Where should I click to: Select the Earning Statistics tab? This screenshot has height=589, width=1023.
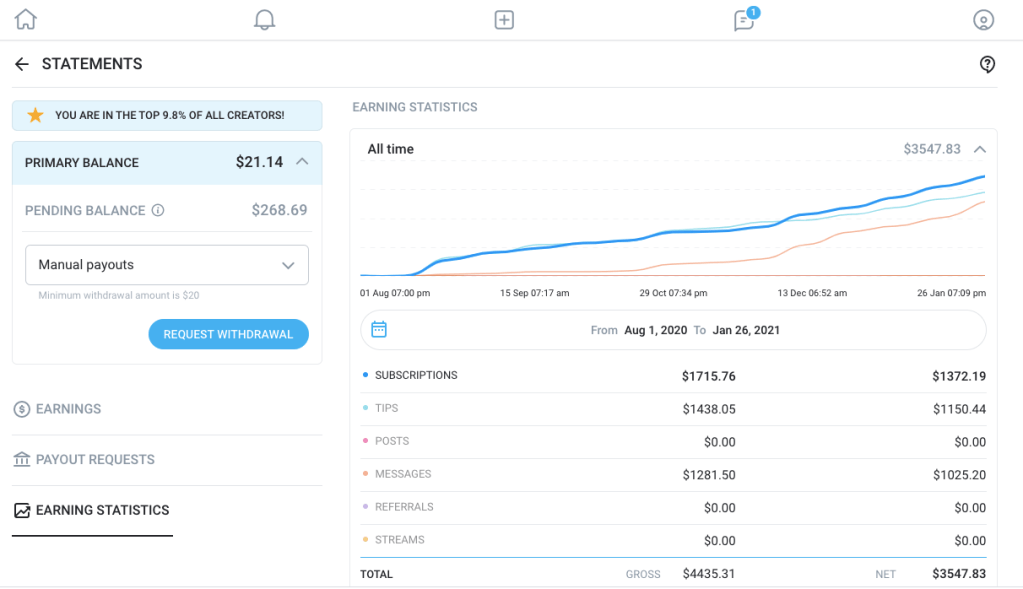pyautogui.click(x=102, y=510)
